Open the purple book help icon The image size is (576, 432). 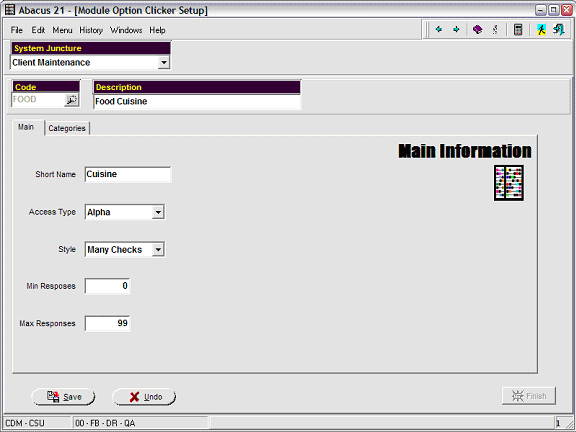[477, 29]
